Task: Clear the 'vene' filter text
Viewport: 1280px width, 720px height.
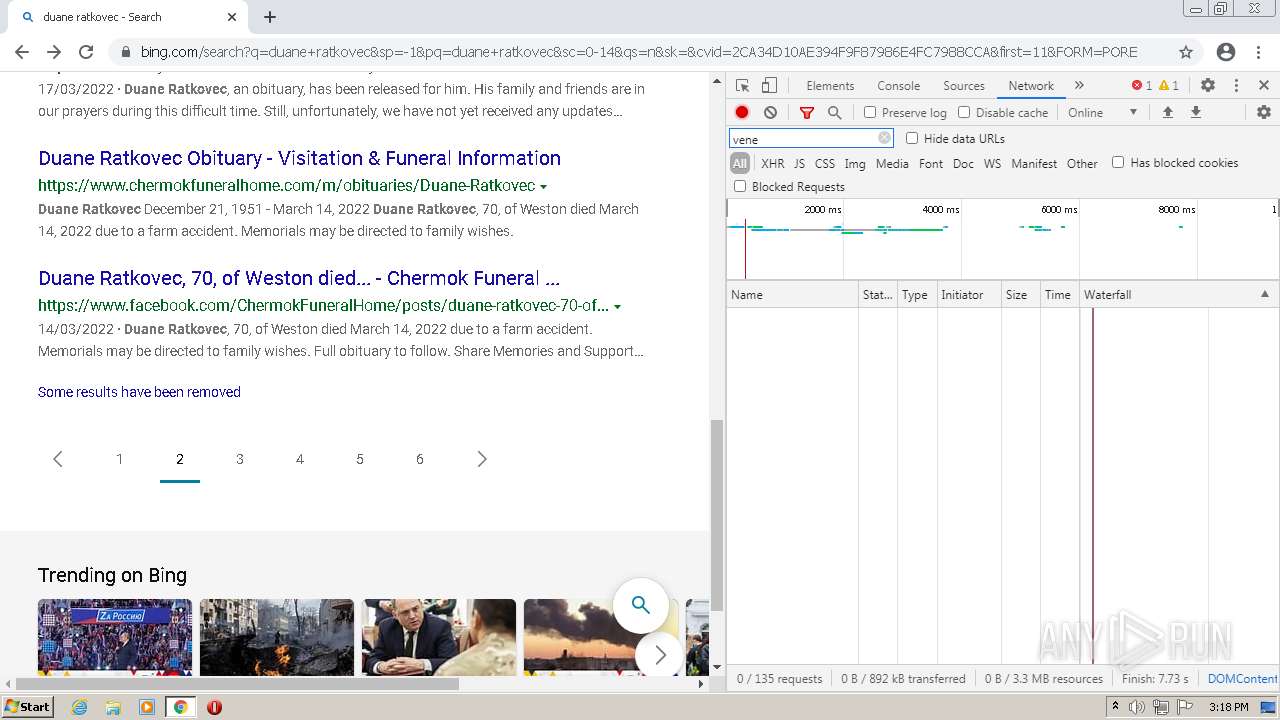Action: [x=884, y=139]
